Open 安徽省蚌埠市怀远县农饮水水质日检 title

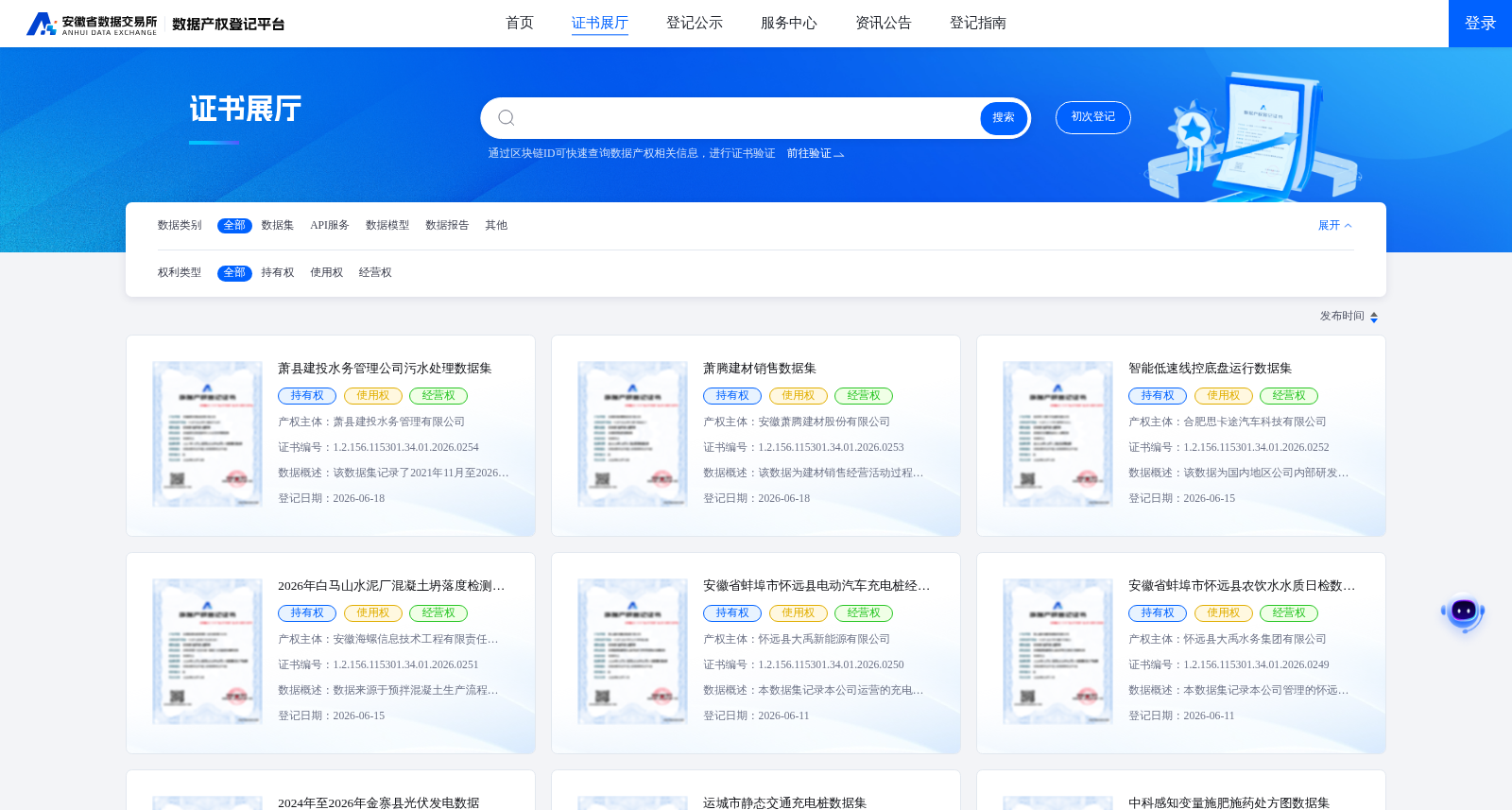pos(1242,586)
